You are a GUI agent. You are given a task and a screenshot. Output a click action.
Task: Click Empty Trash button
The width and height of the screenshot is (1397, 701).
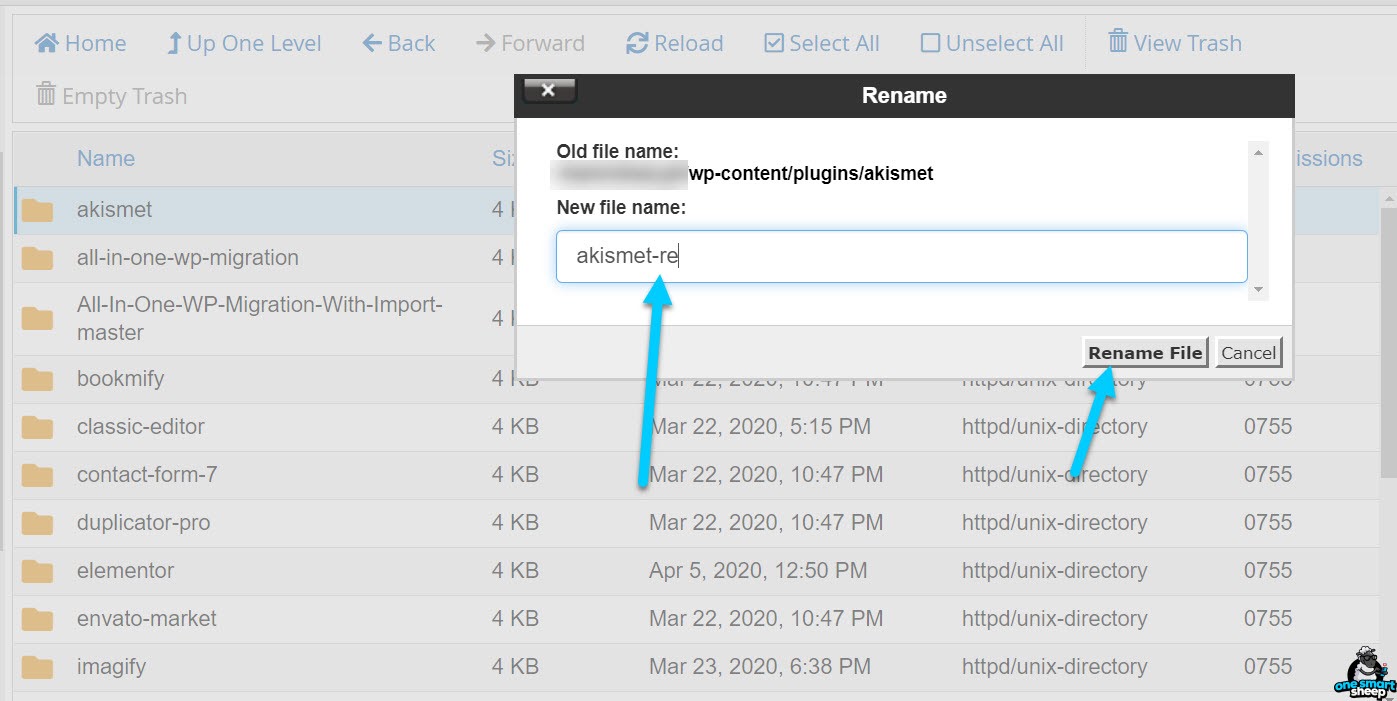[111, 96]
